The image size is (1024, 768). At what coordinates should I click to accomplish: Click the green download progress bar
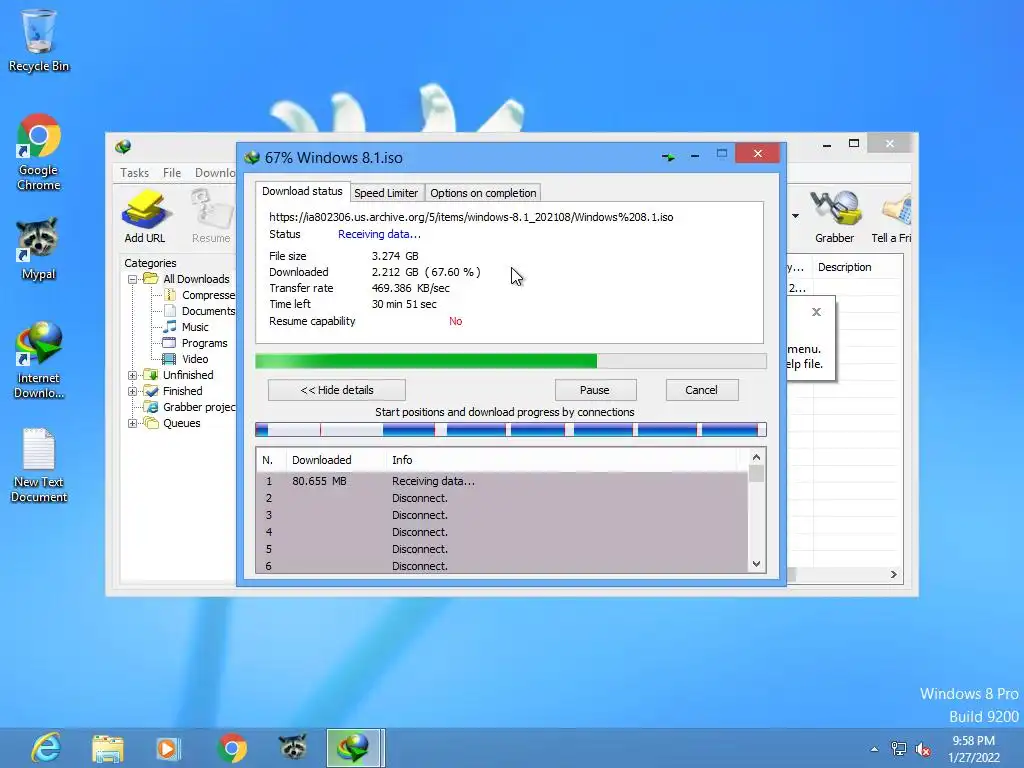pyautogui.click(x=510, y=361)
